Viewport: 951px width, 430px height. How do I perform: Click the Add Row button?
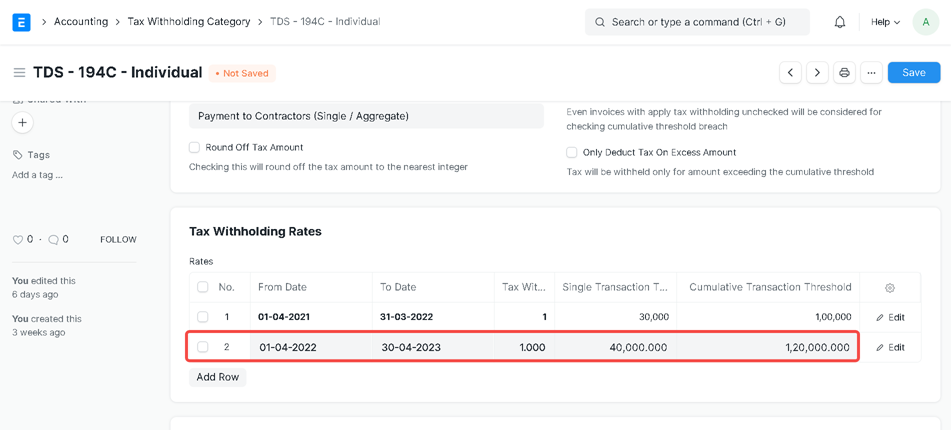pyautogui.click(x=217, y=377)
